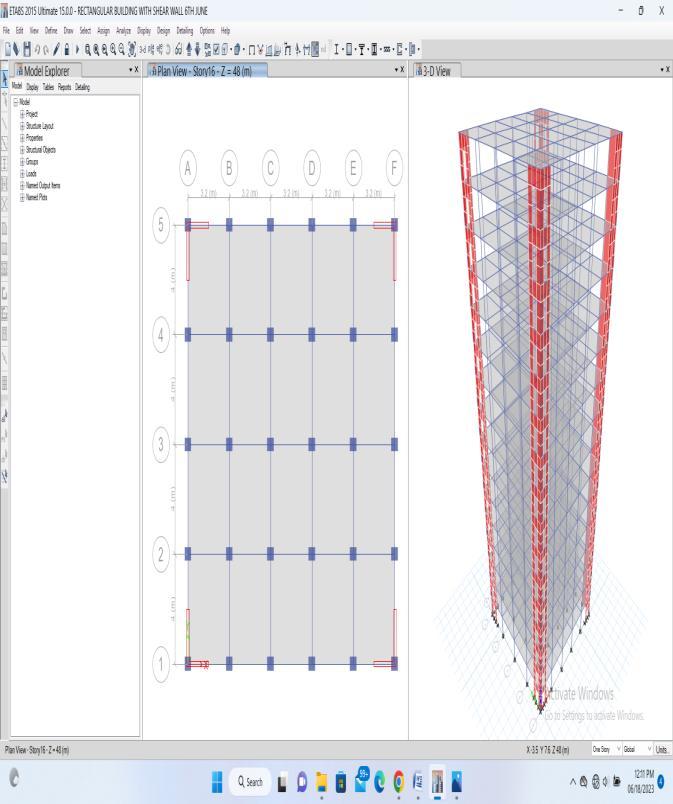Screen dimensions: 673x804
Task: Open the File menu
Action: point(6,31)
